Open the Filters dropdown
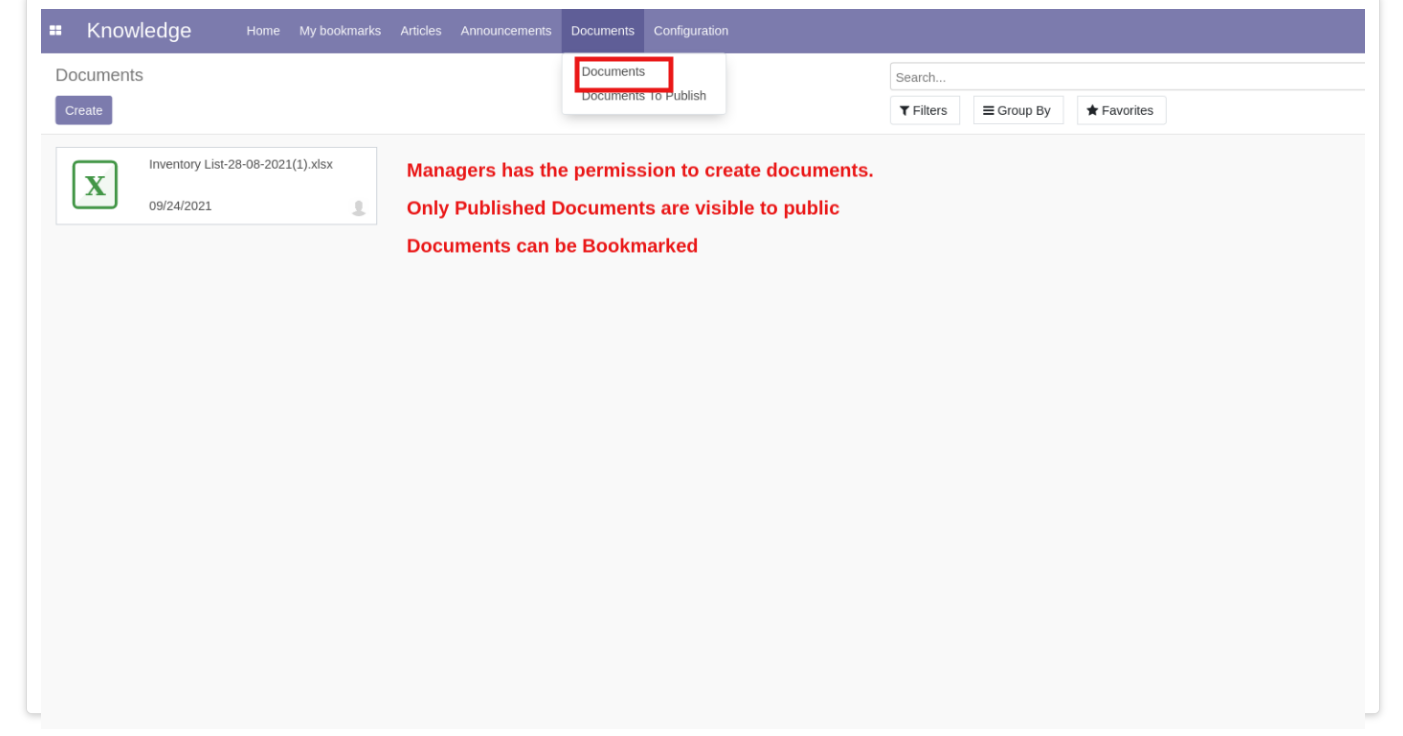This screenshot has height=736, width=1403. (x=924, y=110)
